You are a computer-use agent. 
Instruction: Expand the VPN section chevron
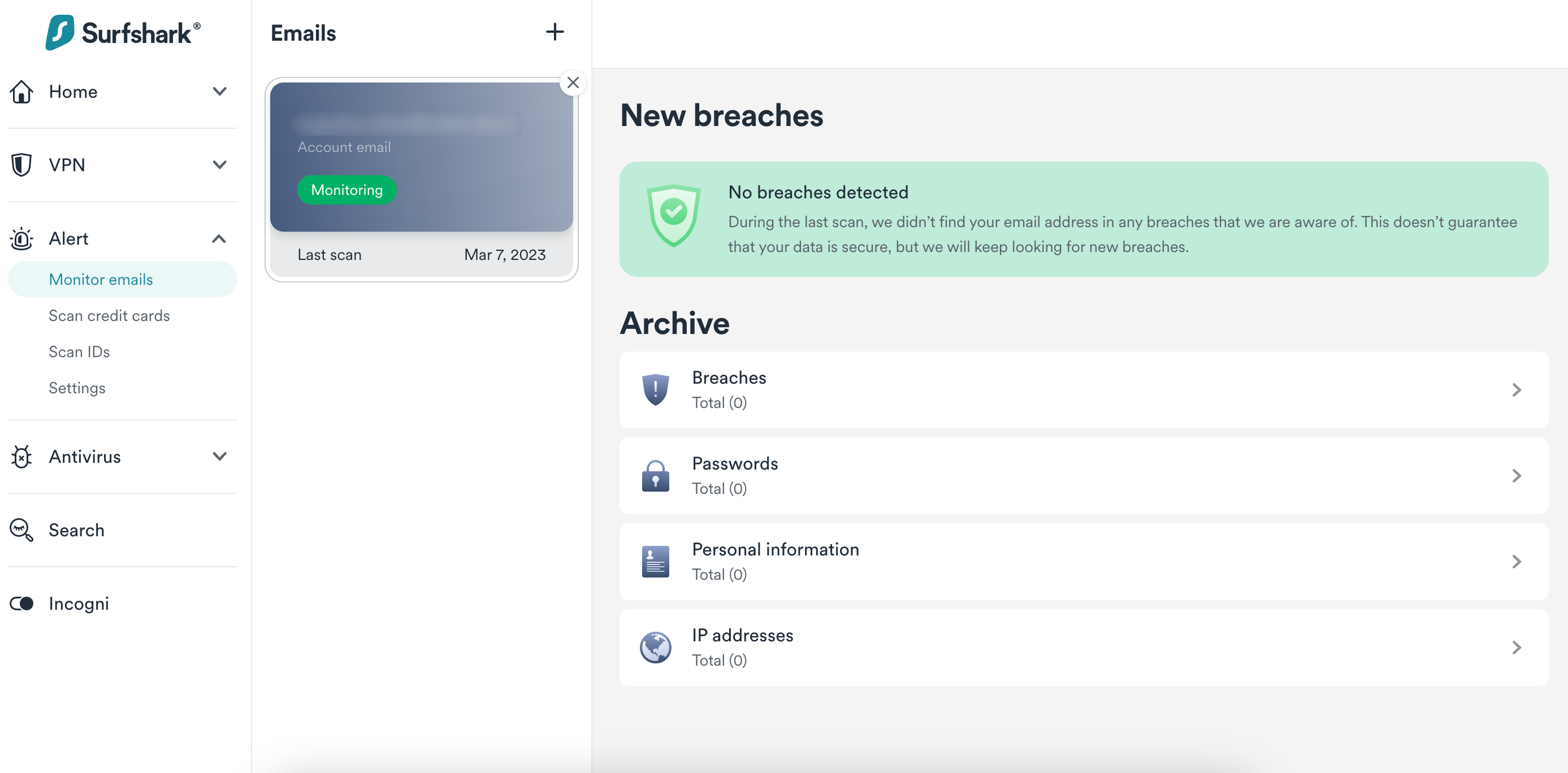tap(219, 165)
